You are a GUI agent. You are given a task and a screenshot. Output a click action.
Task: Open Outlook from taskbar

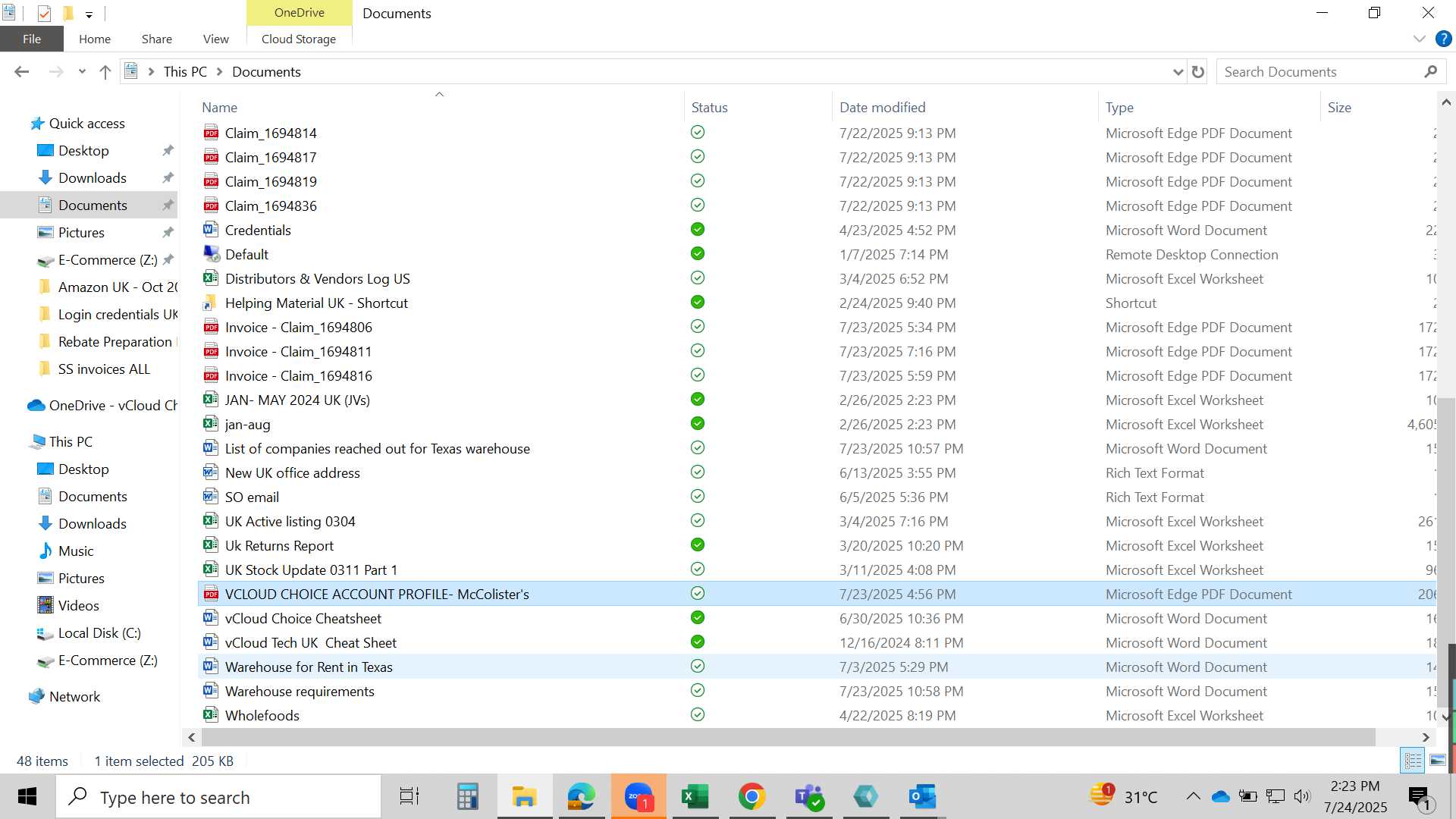tap(922, 797)
